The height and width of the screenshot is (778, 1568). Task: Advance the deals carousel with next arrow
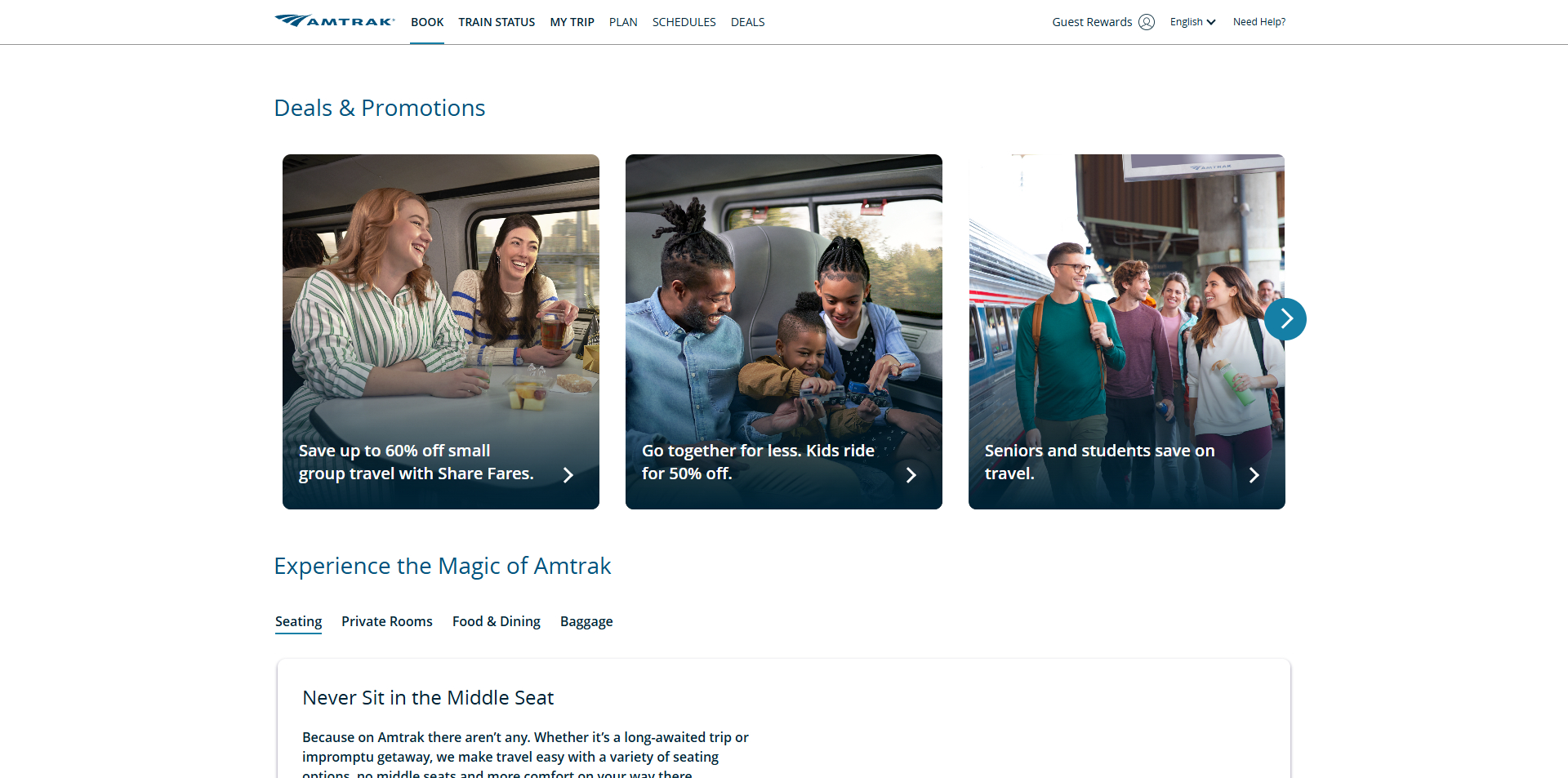pyautogui.click(x=1285, y=319)
